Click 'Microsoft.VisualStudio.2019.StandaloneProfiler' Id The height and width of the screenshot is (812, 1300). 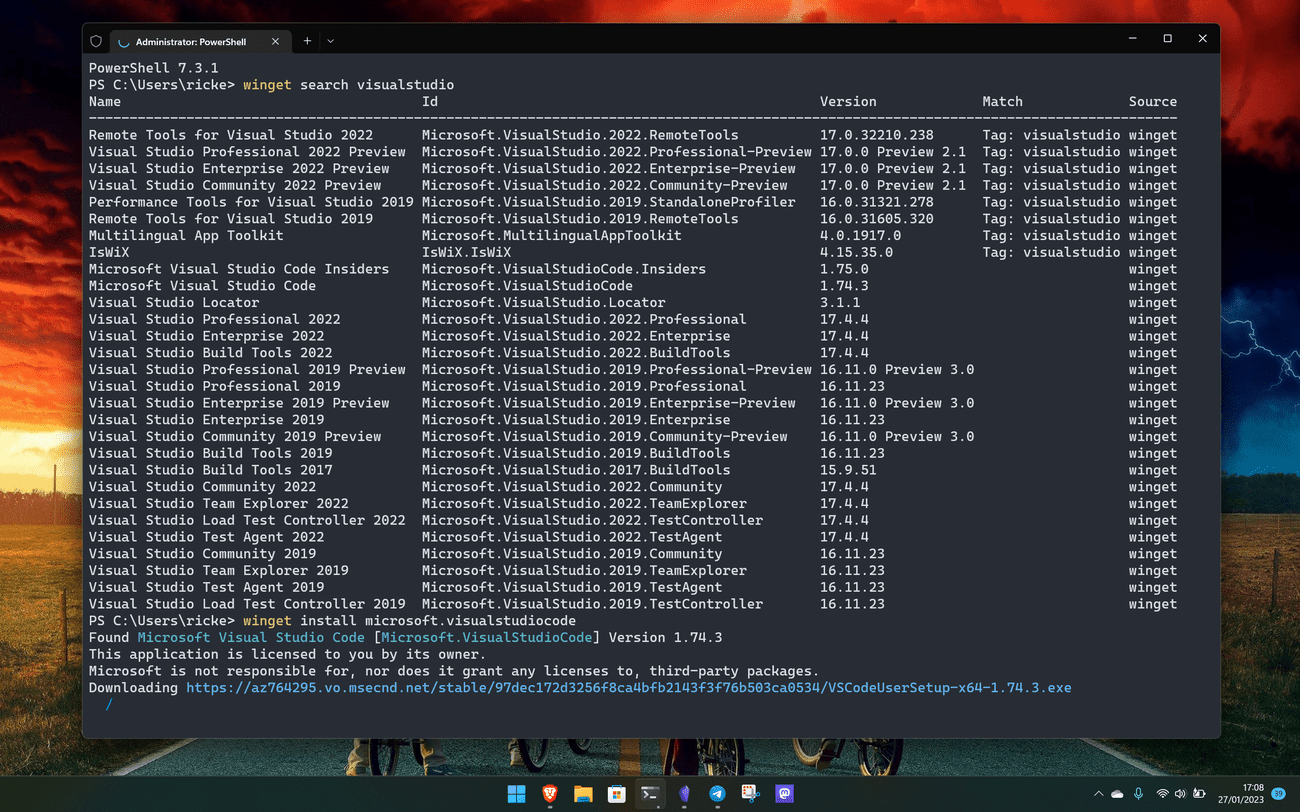coord(609,202)
